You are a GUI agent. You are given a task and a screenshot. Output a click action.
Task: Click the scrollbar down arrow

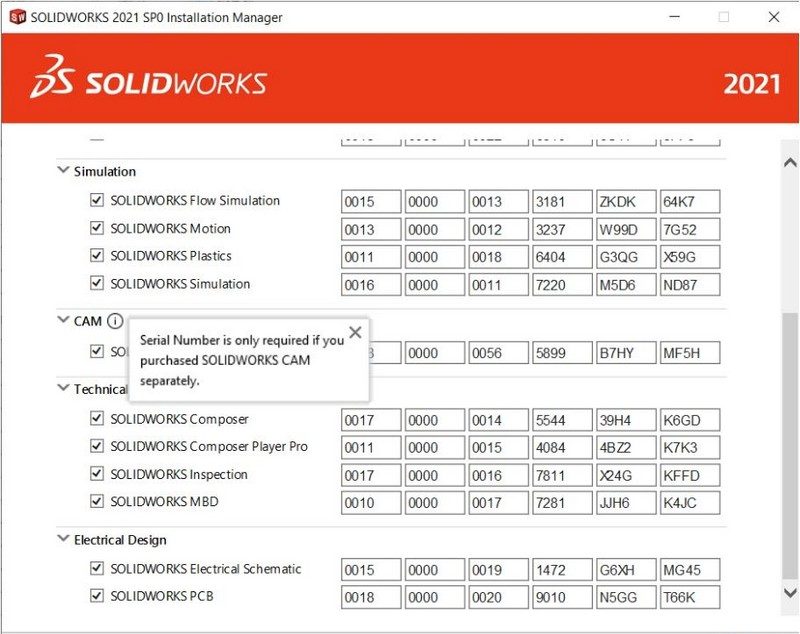click(790, 593)
